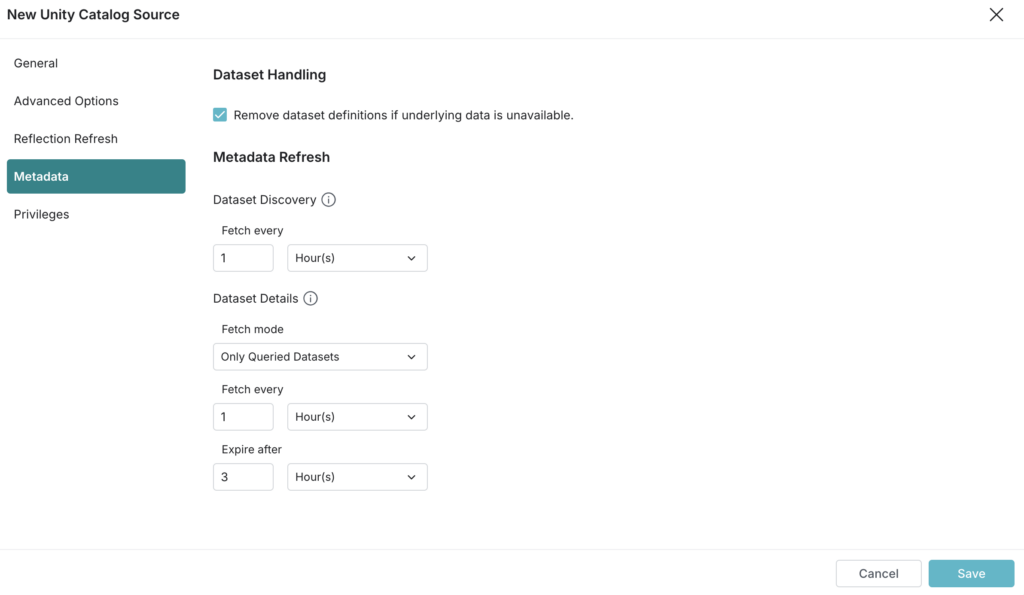Image resolution: width=1024 pixels, height=595 pixels.
Task: Close the New Unity Catalog Source dialog
Action: pyautogui.click(x=996, y=14)
